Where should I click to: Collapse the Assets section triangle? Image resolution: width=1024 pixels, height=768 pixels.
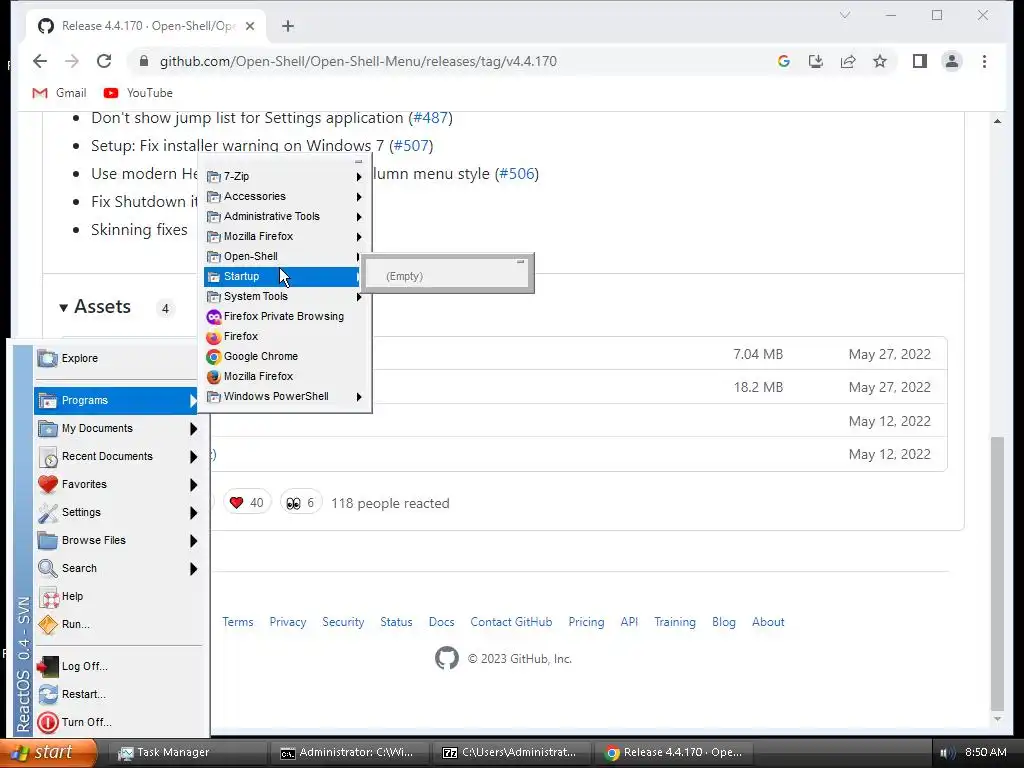[63, 308]
